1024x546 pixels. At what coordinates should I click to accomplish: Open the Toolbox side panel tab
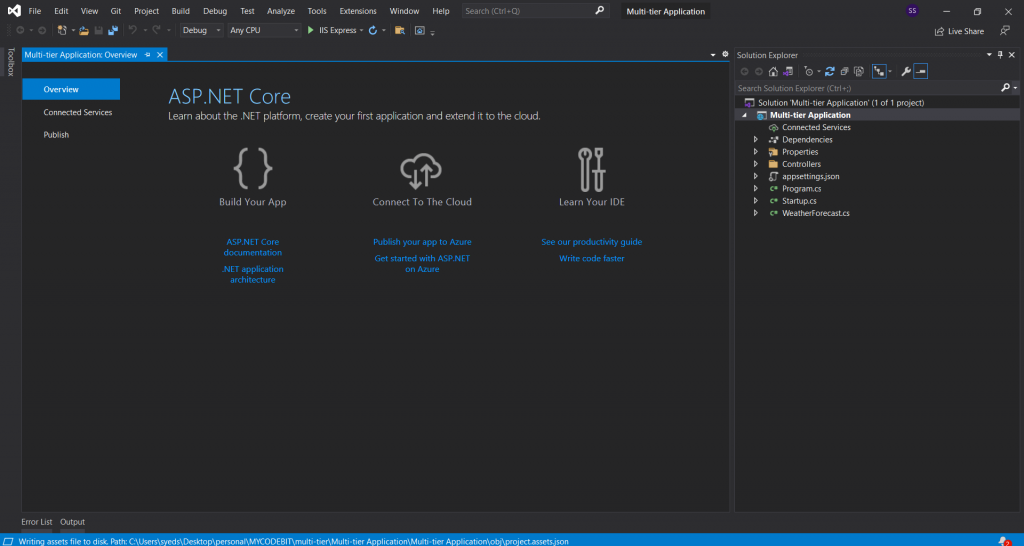tap(10, 62)
